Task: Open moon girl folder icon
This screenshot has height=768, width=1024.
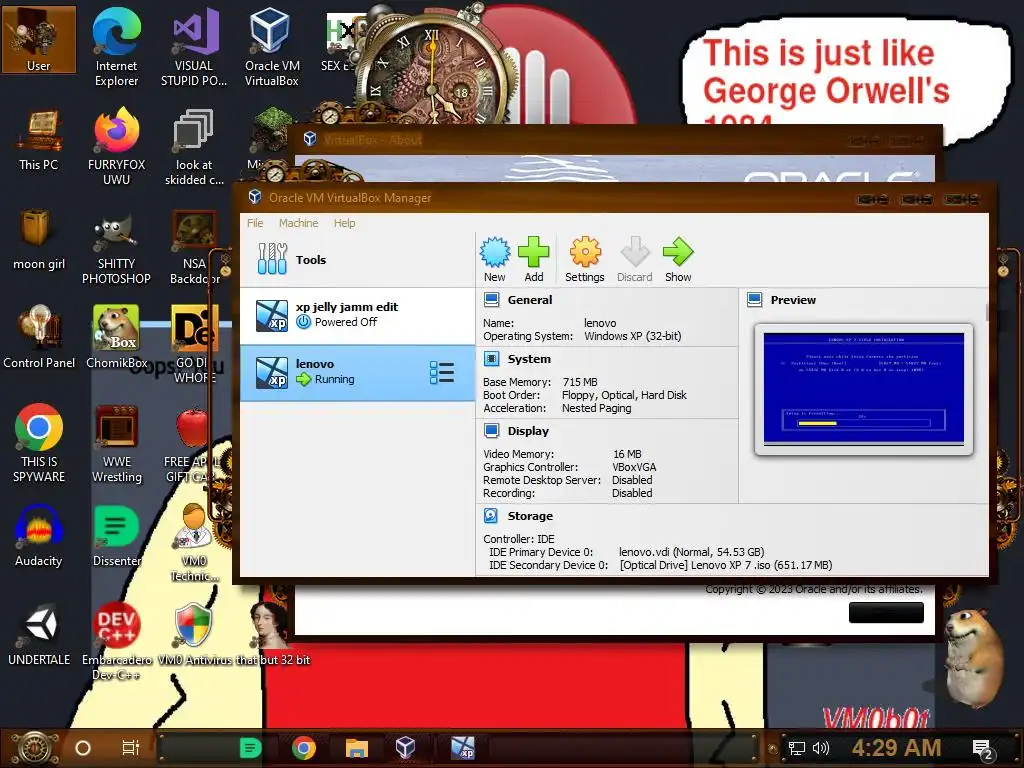Action: click(39, 240)
